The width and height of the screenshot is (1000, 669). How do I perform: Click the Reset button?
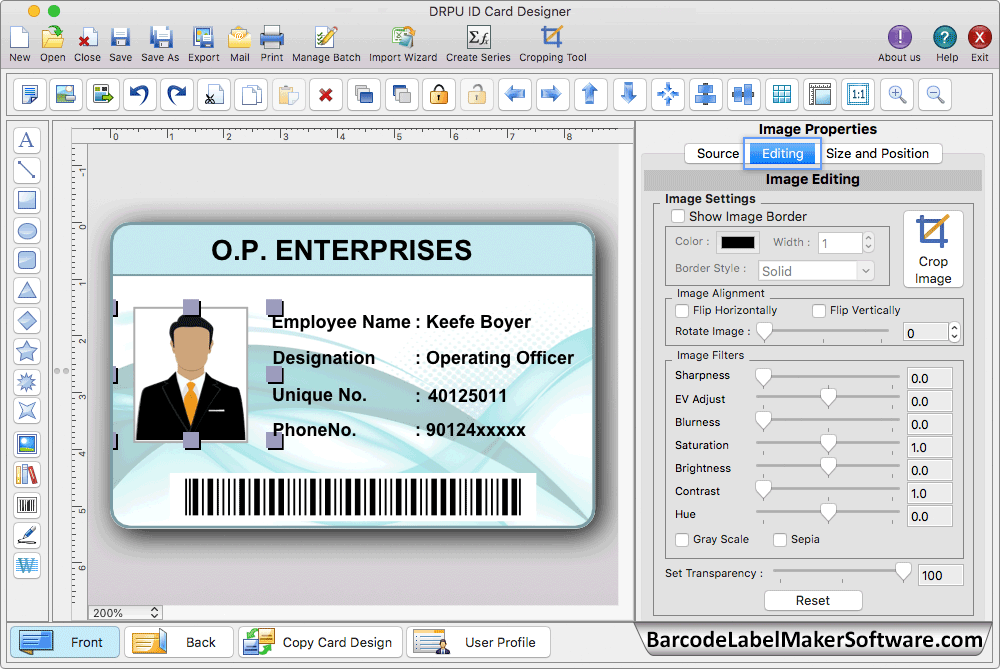(x=813, y=601)
